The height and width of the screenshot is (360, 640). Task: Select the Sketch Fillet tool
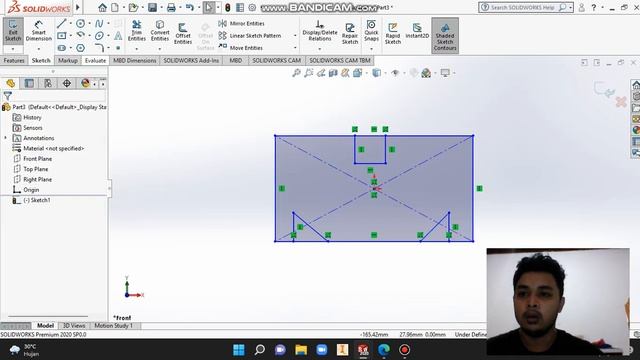pyautogui.click(x=99, y=48)
